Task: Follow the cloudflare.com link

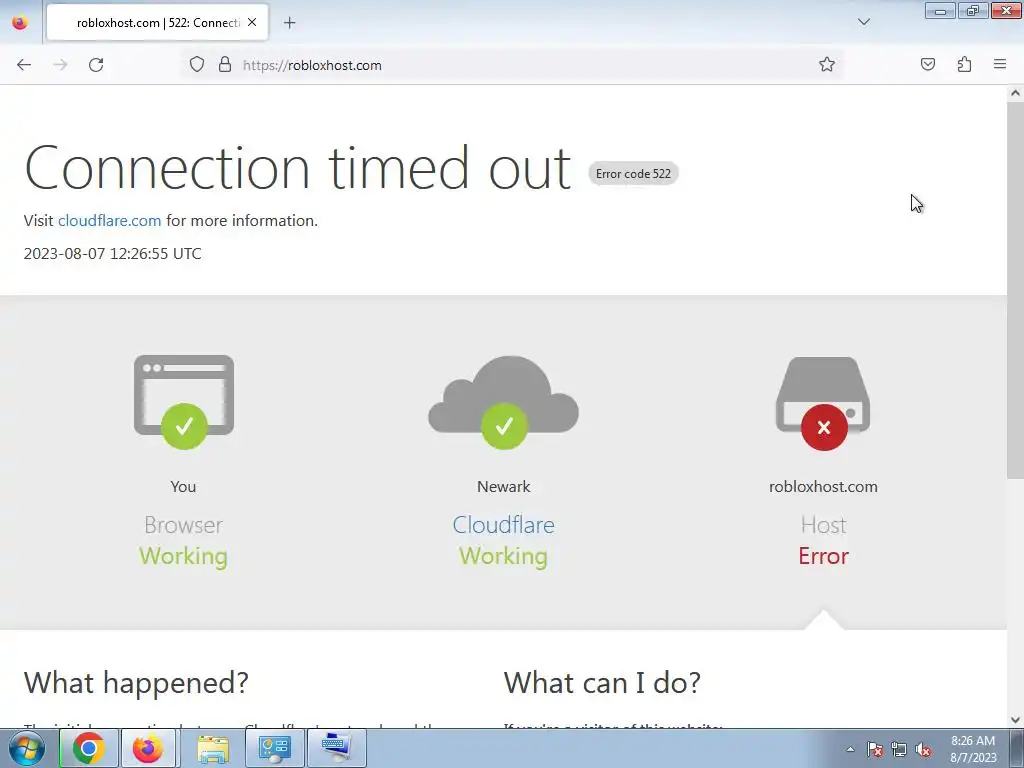Action: coord(109,221)
